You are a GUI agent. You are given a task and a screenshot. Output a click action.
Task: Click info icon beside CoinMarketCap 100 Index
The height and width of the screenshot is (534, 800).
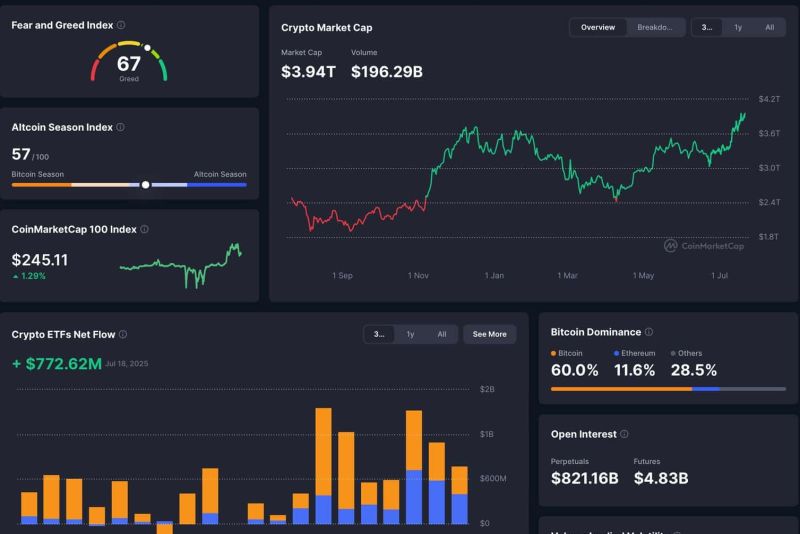click(144, 229)
